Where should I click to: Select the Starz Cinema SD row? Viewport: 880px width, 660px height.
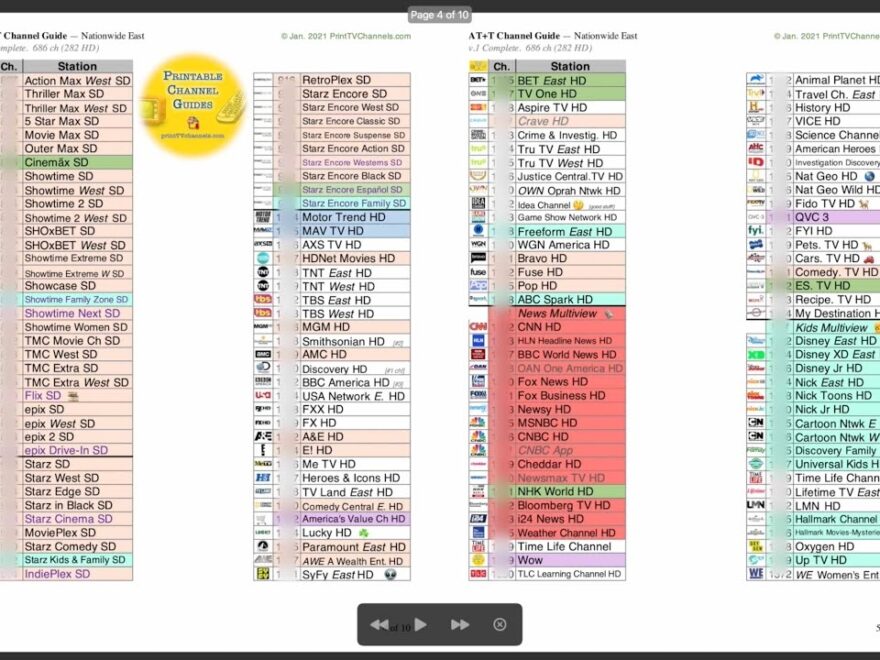66,519
